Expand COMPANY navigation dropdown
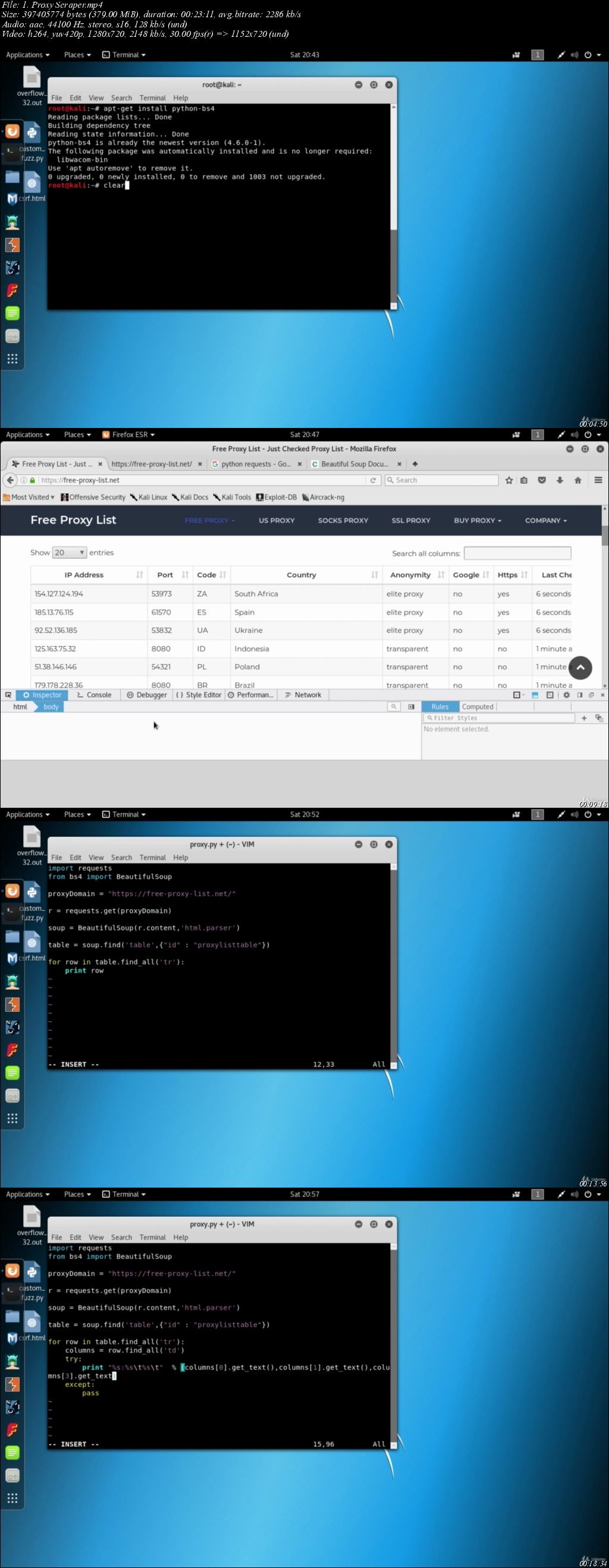Screen dimensions: 609x1568 pos(546,521)
